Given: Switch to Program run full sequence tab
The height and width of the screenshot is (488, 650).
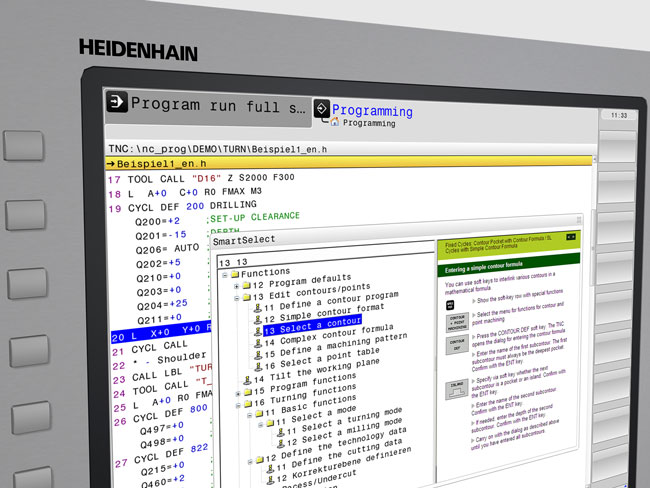Looking at the screenshot, I should [x=208, y=105].
